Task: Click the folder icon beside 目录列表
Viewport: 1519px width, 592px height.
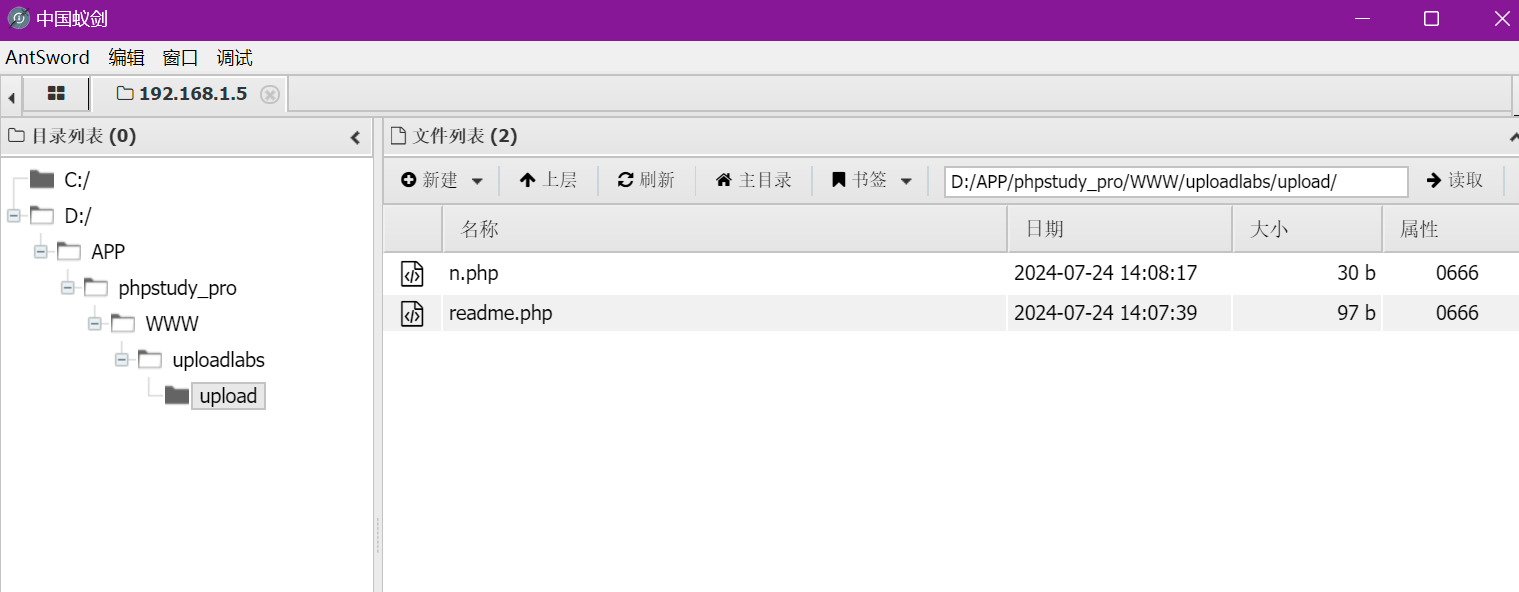Action: pyautogui.click(x=15, y=136)
